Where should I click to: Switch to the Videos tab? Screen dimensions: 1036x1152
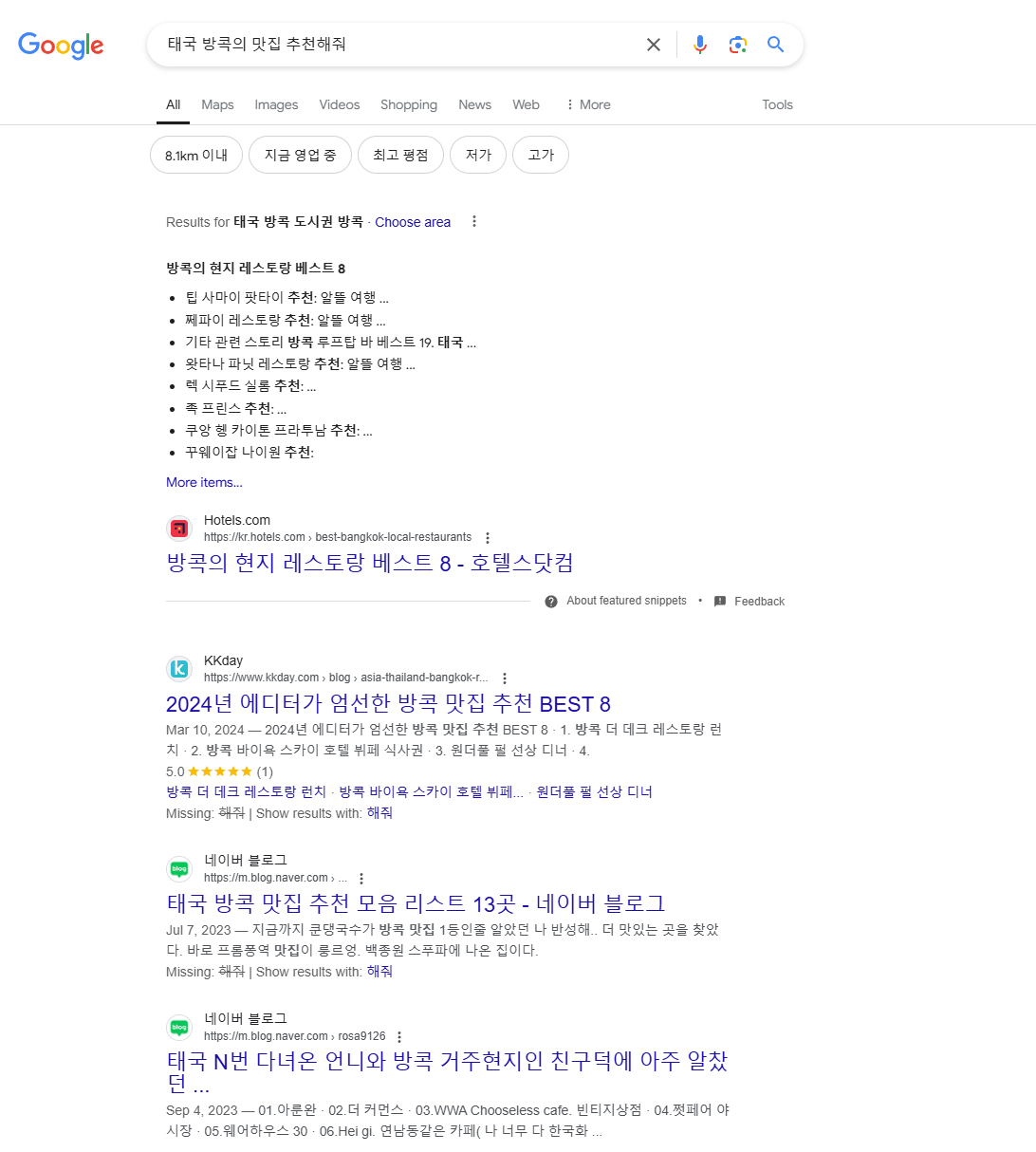pyautogui.click(x=340, y=105)
